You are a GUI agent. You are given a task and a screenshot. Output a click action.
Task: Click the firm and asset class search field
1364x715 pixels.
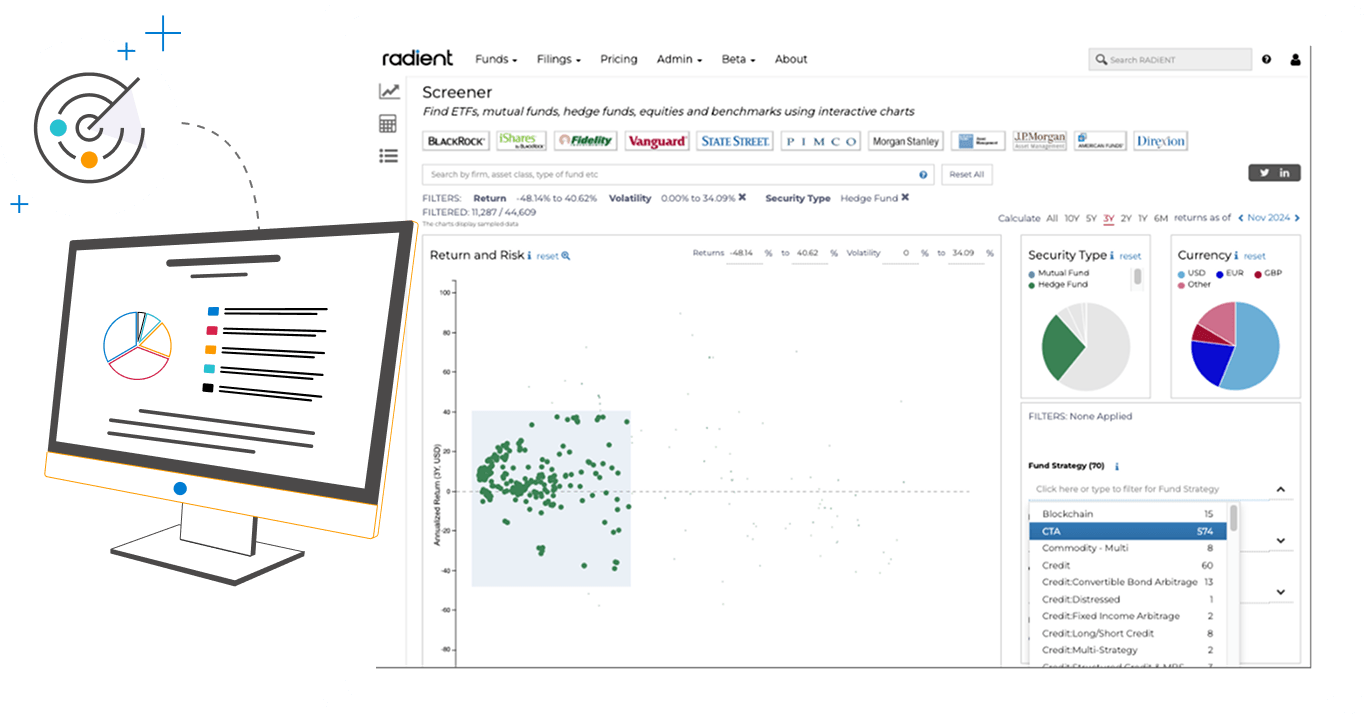(670, 175)
